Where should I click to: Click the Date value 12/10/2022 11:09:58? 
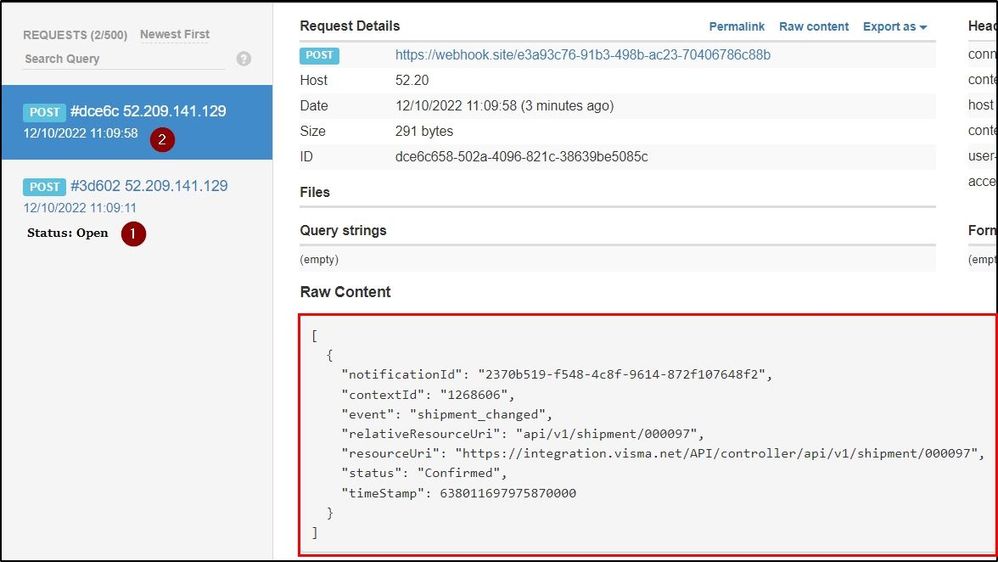coord(504,106)
